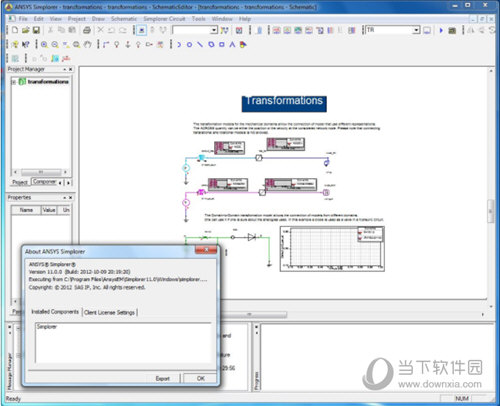Screen dimensions: 500x406
Task: Click the horizontal scrollbar of the project tree
Action: tap(41, 172)
